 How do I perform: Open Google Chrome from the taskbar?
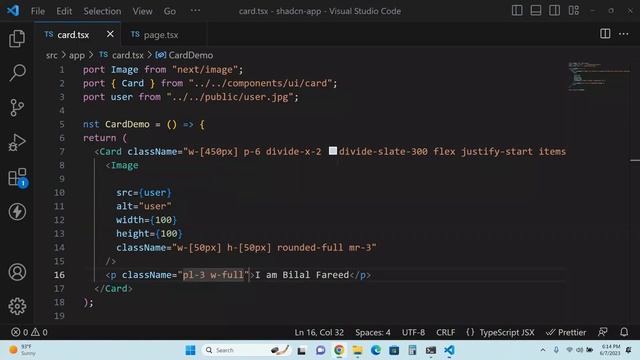339,350
